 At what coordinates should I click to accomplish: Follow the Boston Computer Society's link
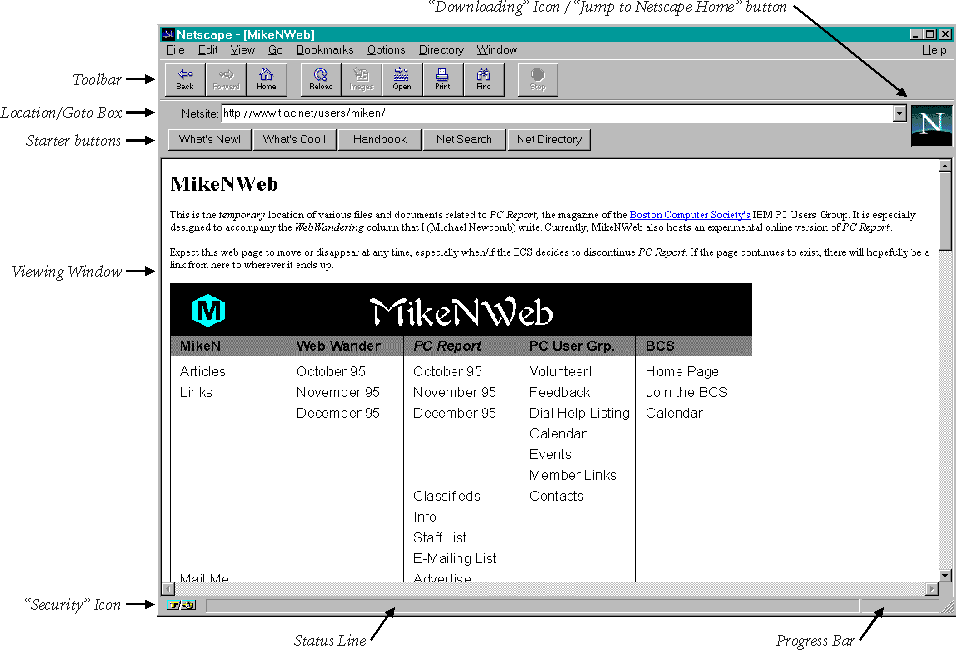pos(690,215)
